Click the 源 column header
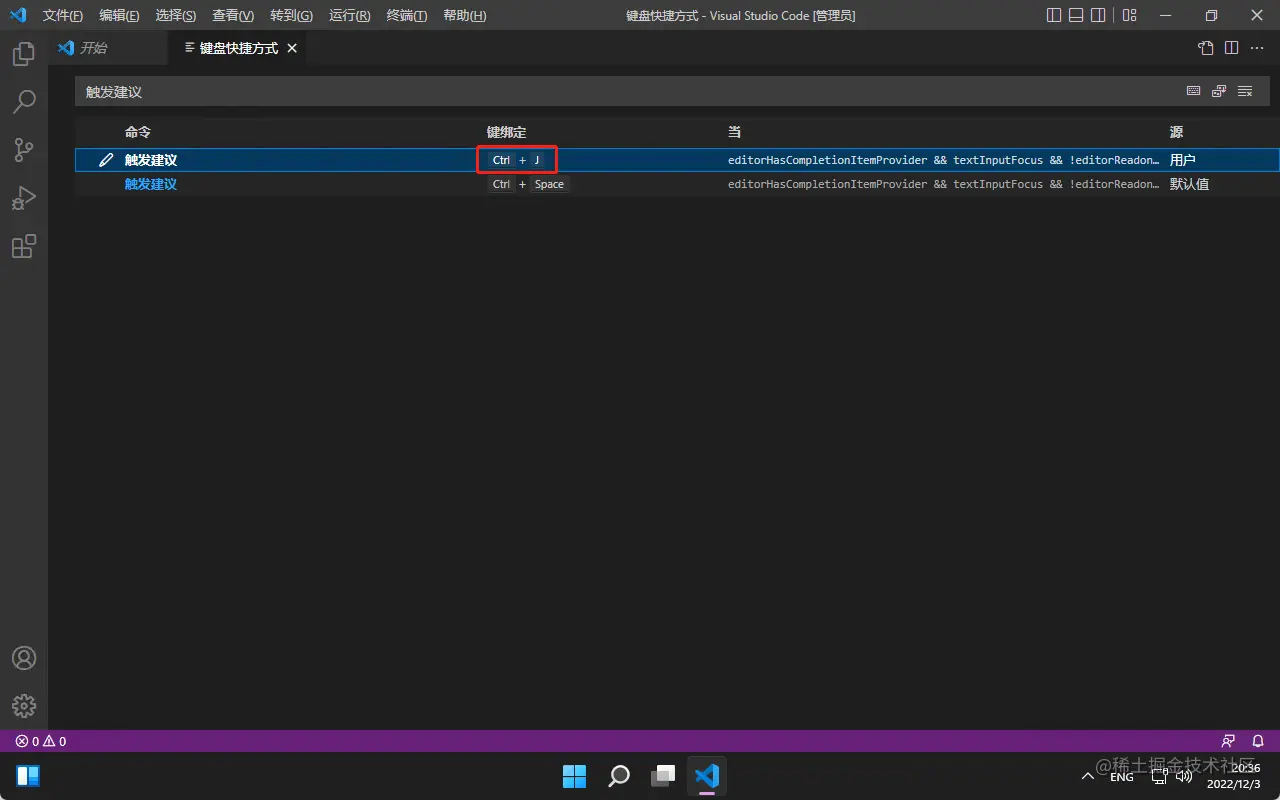Viewport: 1280px width, 800px height. pos(1176,132)
